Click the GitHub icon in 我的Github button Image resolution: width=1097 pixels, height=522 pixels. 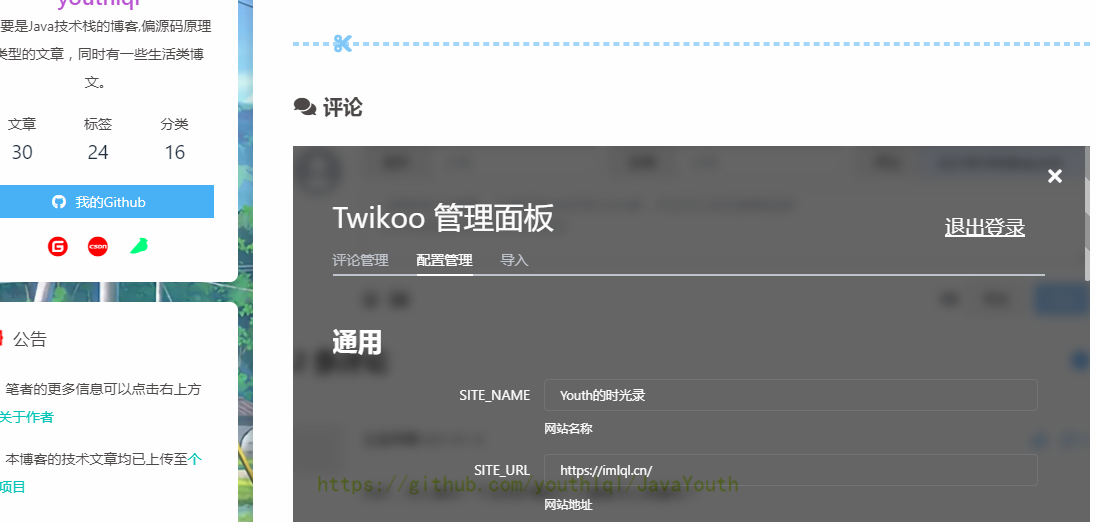pyautogui.click(x=59, y=202)
